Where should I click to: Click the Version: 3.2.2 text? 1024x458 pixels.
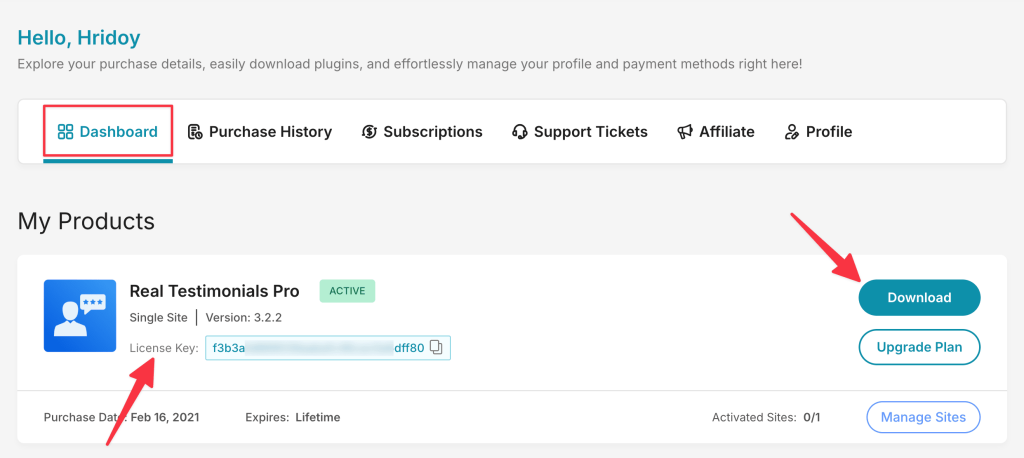(x=244, y=318)
